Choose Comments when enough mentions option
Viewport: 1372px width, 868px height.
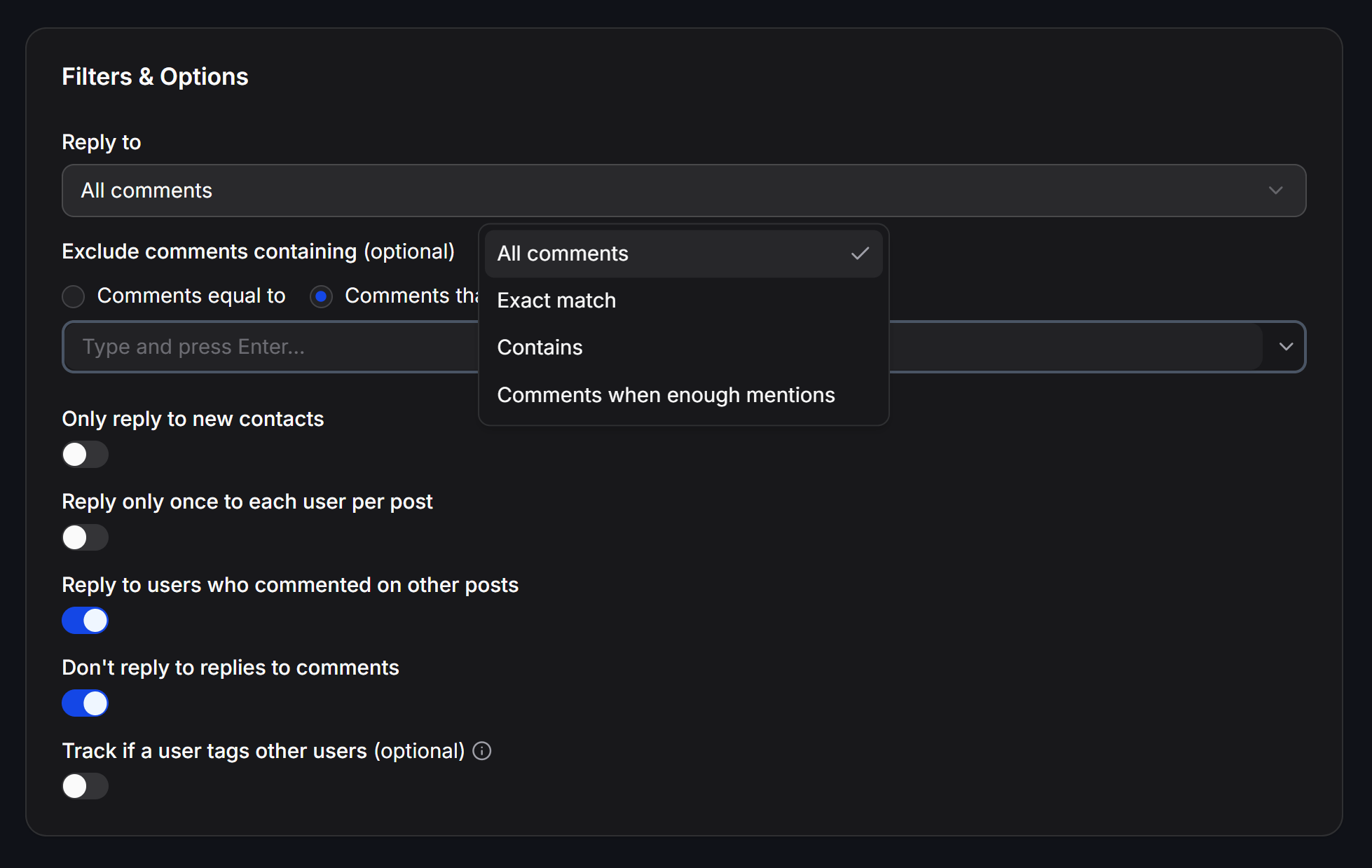click(x=683, y=395)
